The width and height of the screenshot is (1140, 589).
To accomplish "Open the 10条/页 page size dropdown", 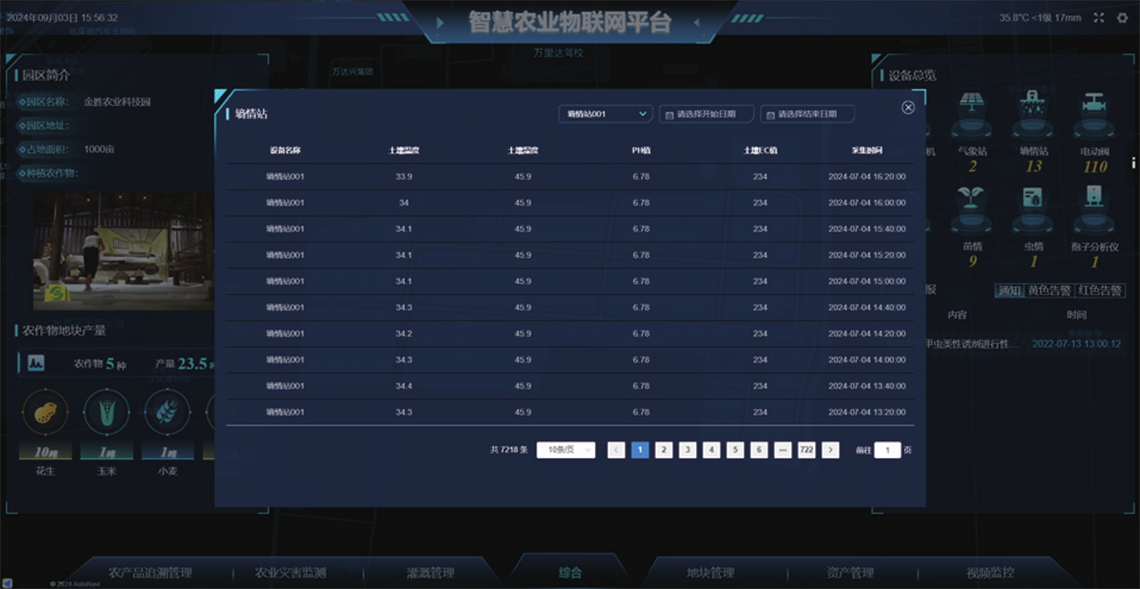I will pyautogui.click(x=566, y=450).
